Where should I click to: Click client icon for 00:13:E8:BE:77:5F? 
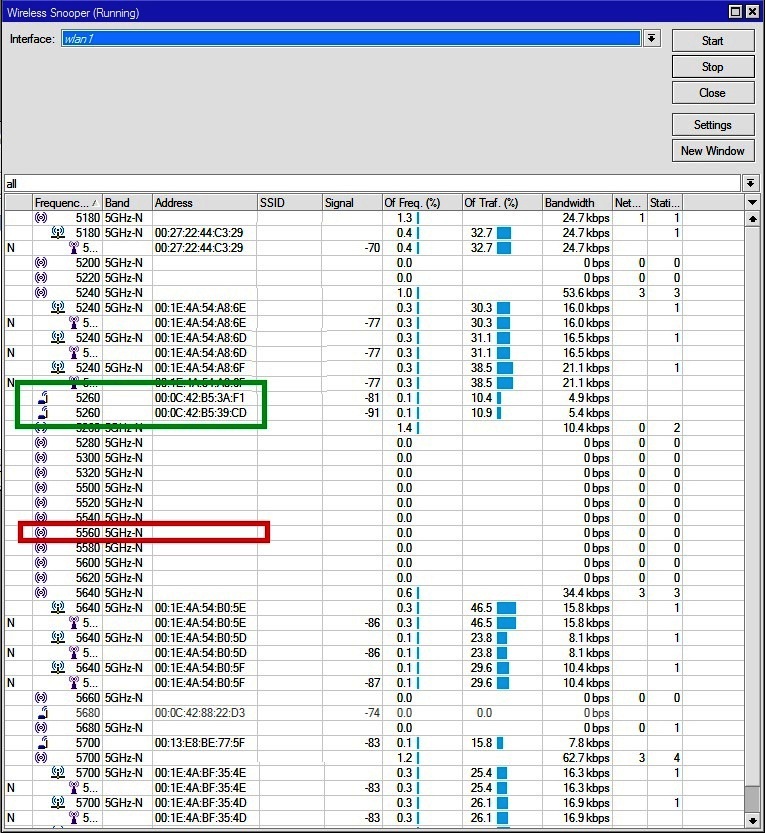(44, 742)
